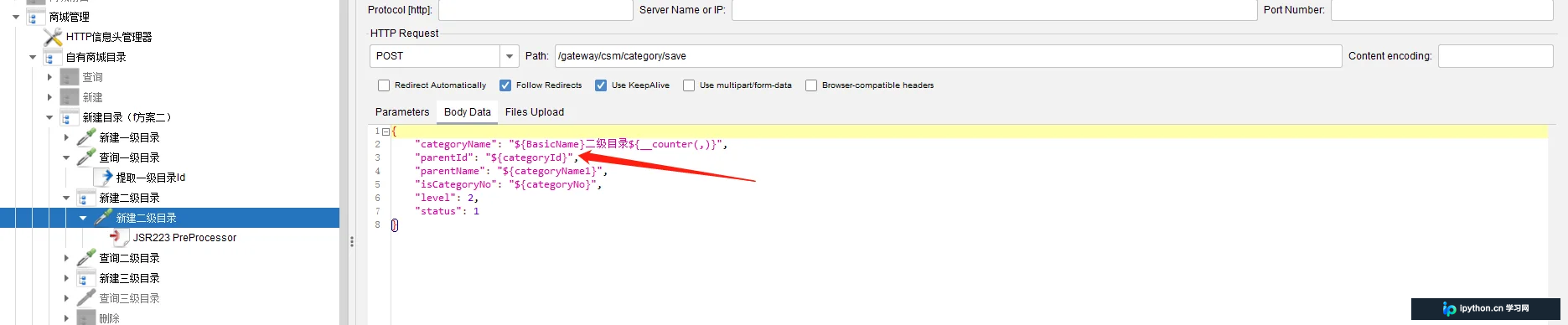Viewport: 1568px width, 325px height.
Task: Click the "parentId" line in body data
Action: [496, 157]
